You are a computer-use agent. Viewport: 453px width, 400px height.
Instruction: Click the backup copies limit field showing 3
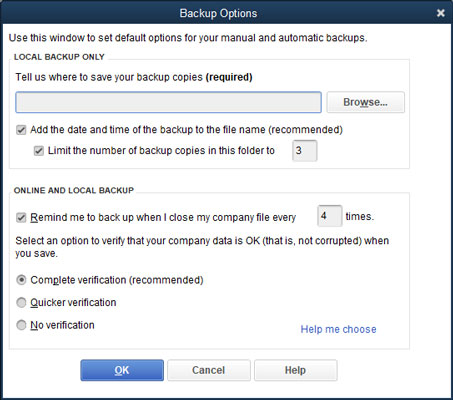pos(304,151)
